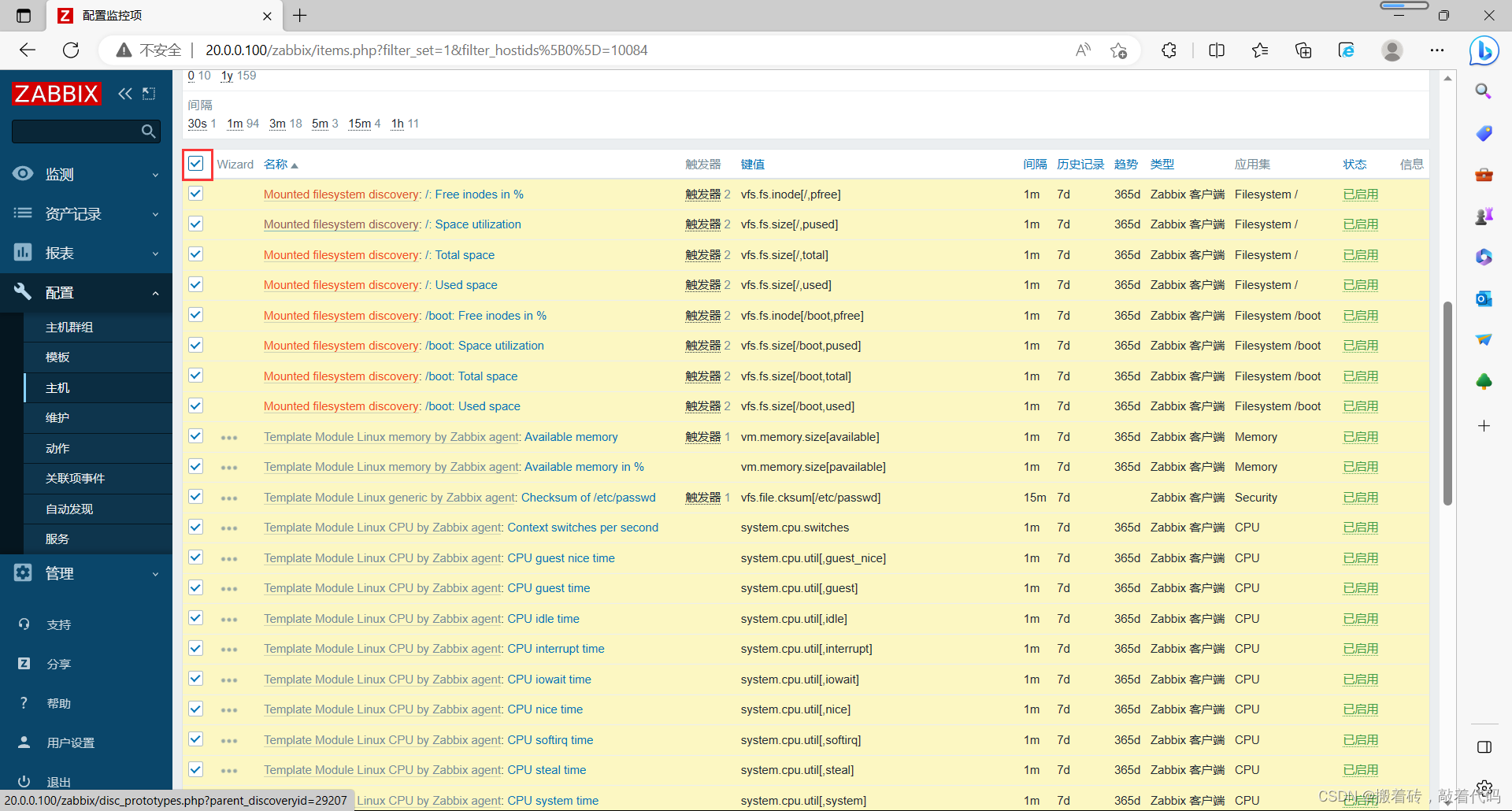Filter by 15m interval subfilter
Image resolution: width=1512 pixels, height=811 pixels.
[x=359, y=124]
